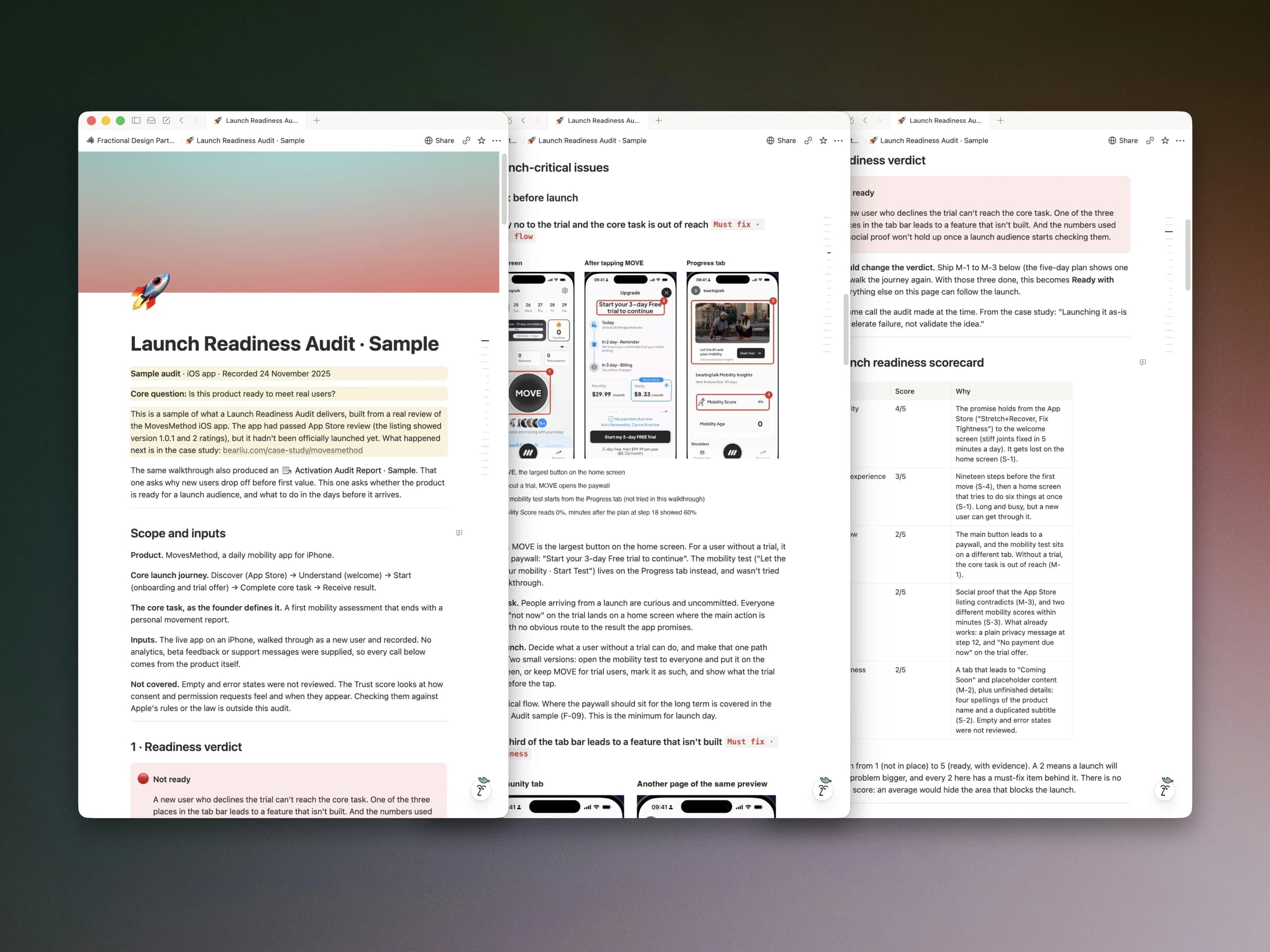Go forward in the left window
1270x952 pixels.
196,121
